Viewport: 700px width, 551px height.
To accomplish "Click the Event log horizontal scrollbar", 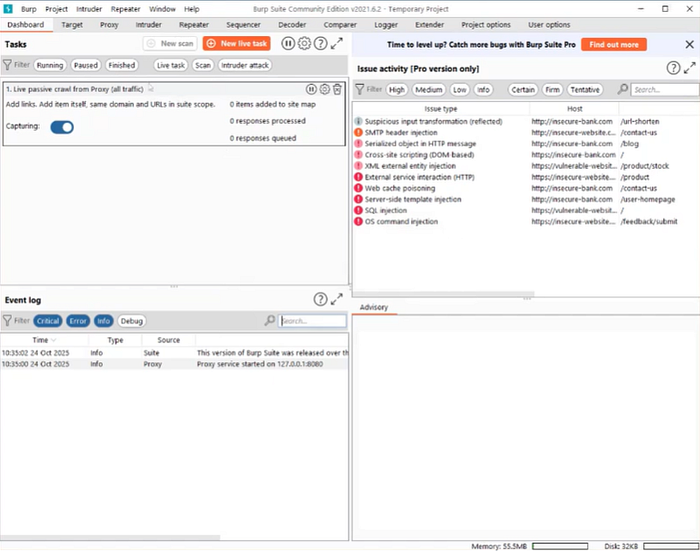I will coord(110,538).
